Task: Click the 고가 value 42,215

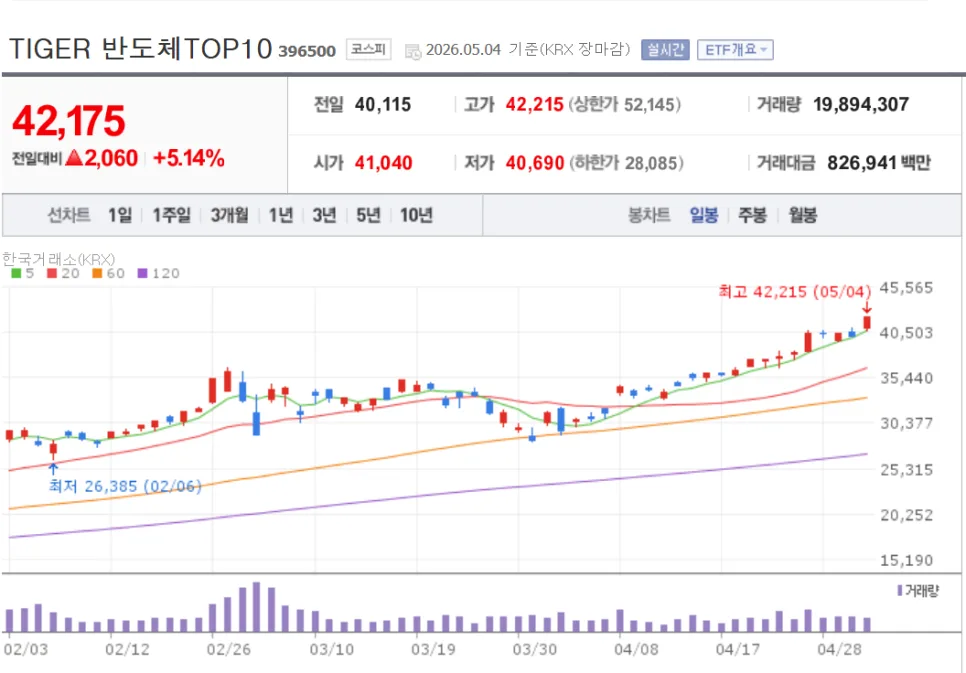Action: [x=534, y=105]
